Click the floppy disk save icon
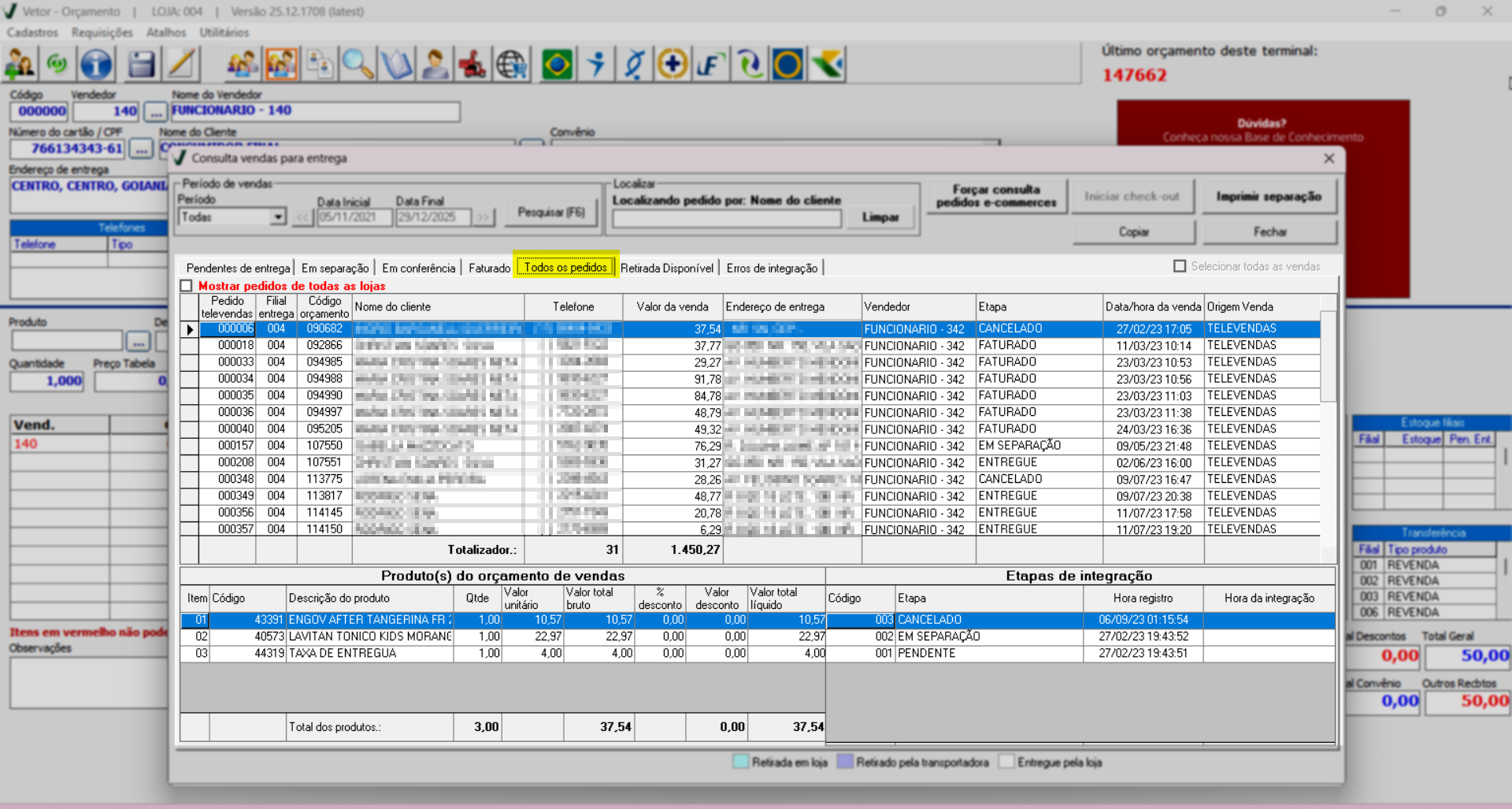The width and height of the screenshot is (1512, 809). coord(141,65)
